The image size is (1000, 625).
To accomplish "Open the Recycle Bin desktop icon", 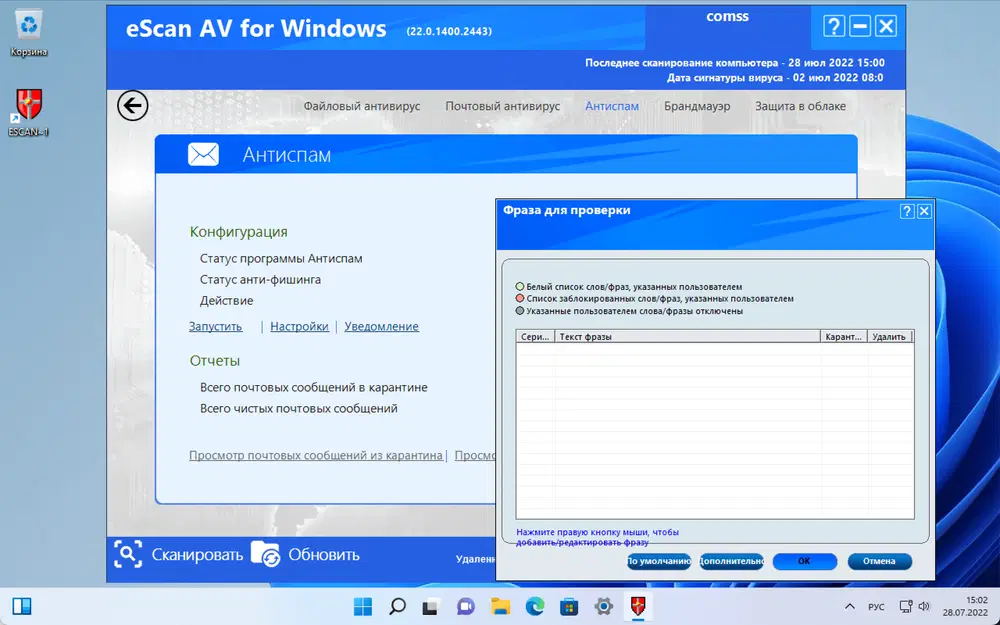I will click(29, 33).
